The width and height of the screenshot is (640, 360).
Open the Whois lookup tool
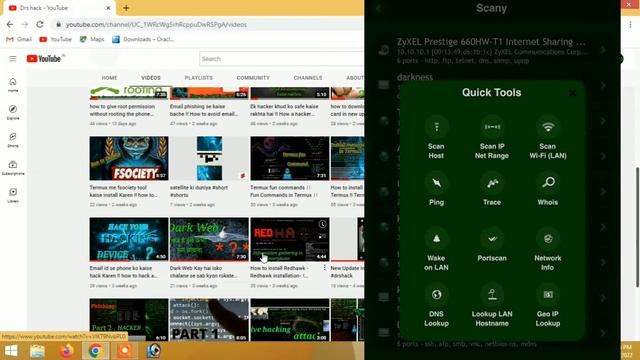pos(548,189)
